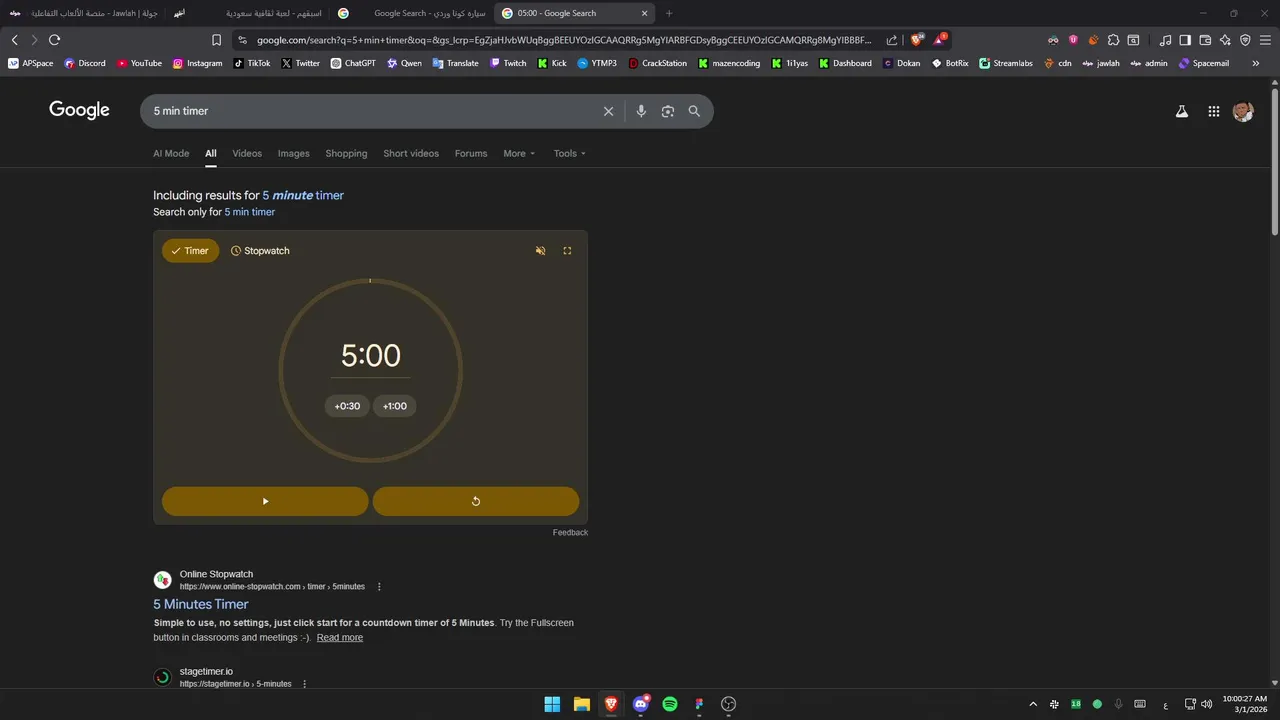The height and width of the screenshot is (720, 1280).
Task: Open the Short videos tab
Action: 411,153
